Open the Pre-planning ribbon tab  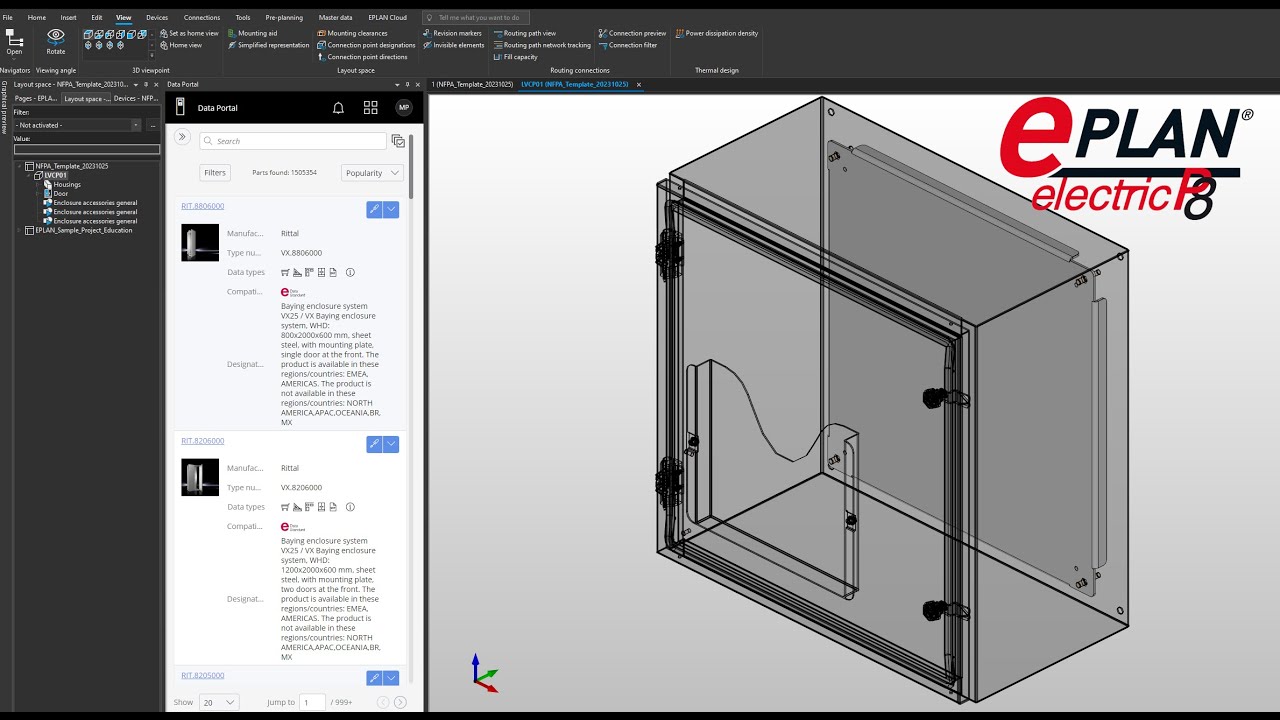click(x=284, y=17)
